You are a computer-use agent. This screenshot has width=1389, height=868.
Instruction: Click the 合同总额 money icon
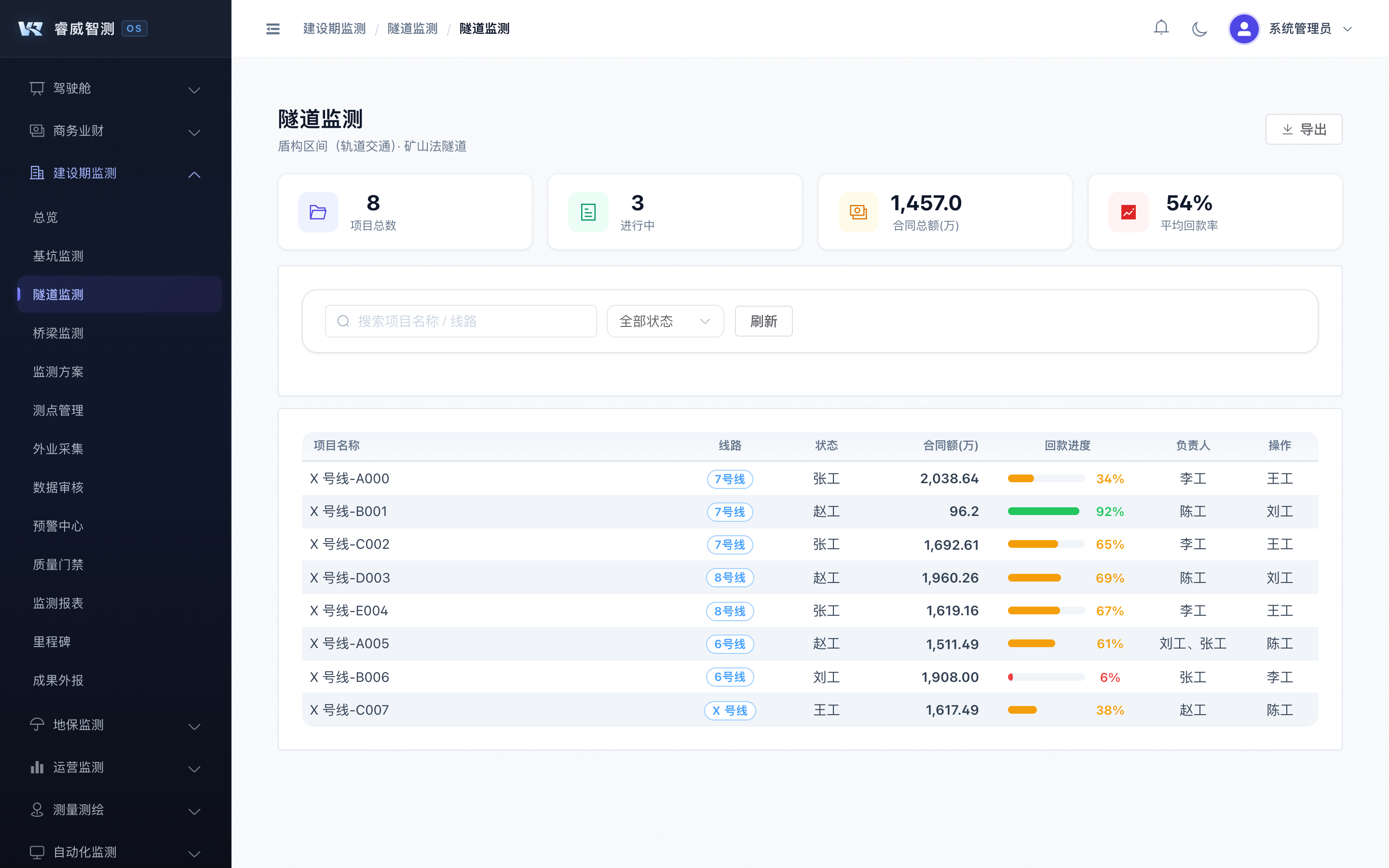(x=858, y=212)
